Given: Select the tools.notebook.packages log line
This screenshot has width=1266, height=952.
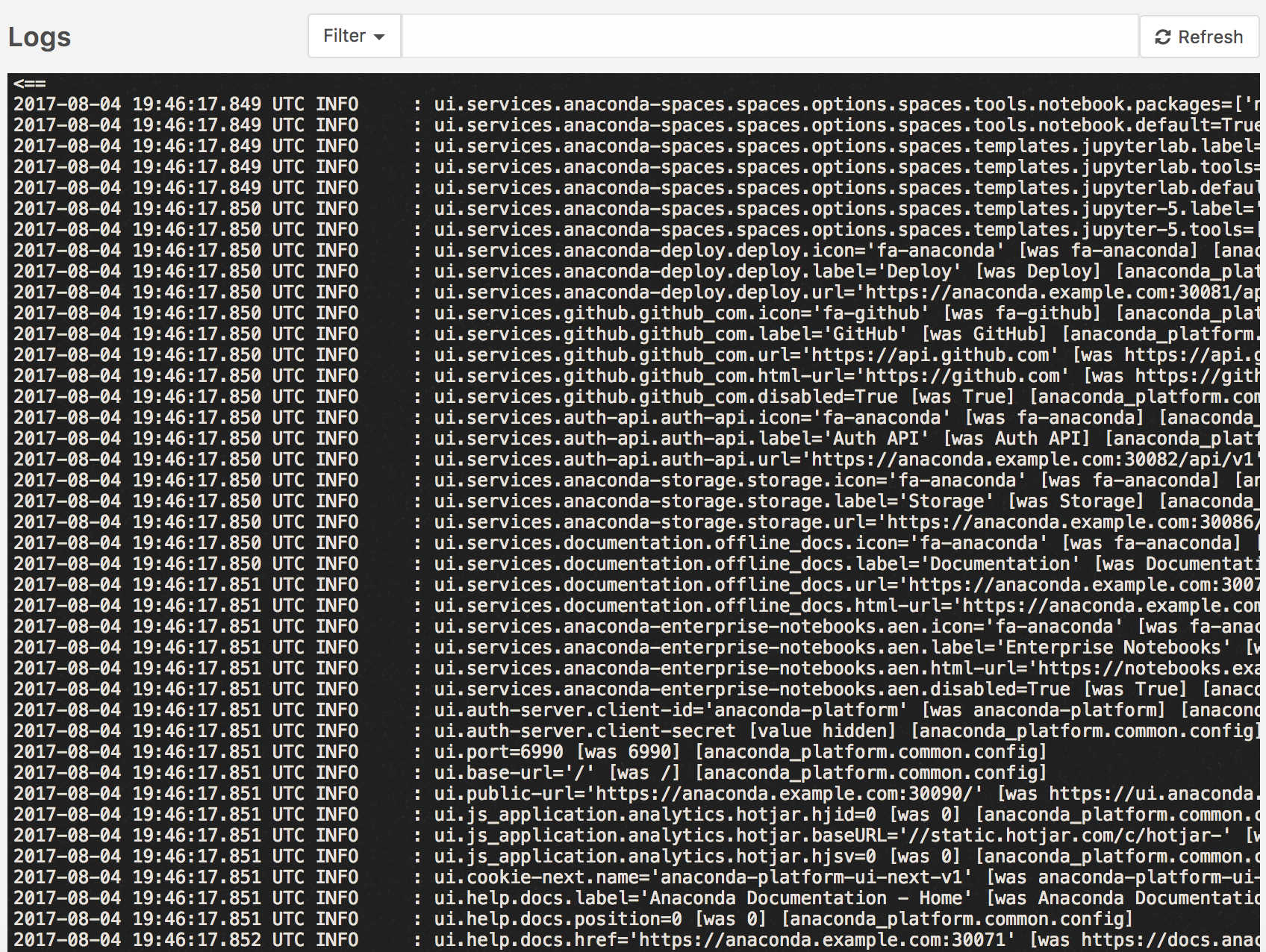Looking at the screenshot, I should pyautogui.click(x=637, y=104).
